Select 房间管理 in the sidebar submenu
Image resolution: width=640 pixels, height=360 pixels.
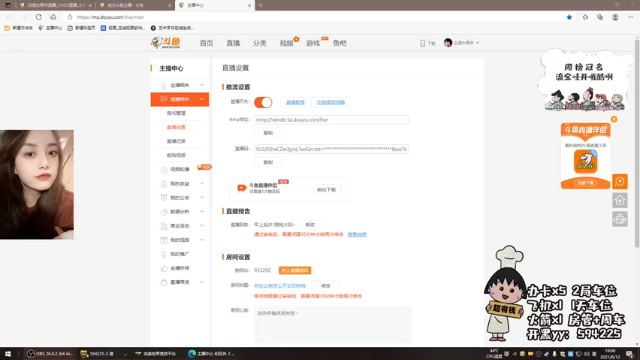tap(176, 113)
